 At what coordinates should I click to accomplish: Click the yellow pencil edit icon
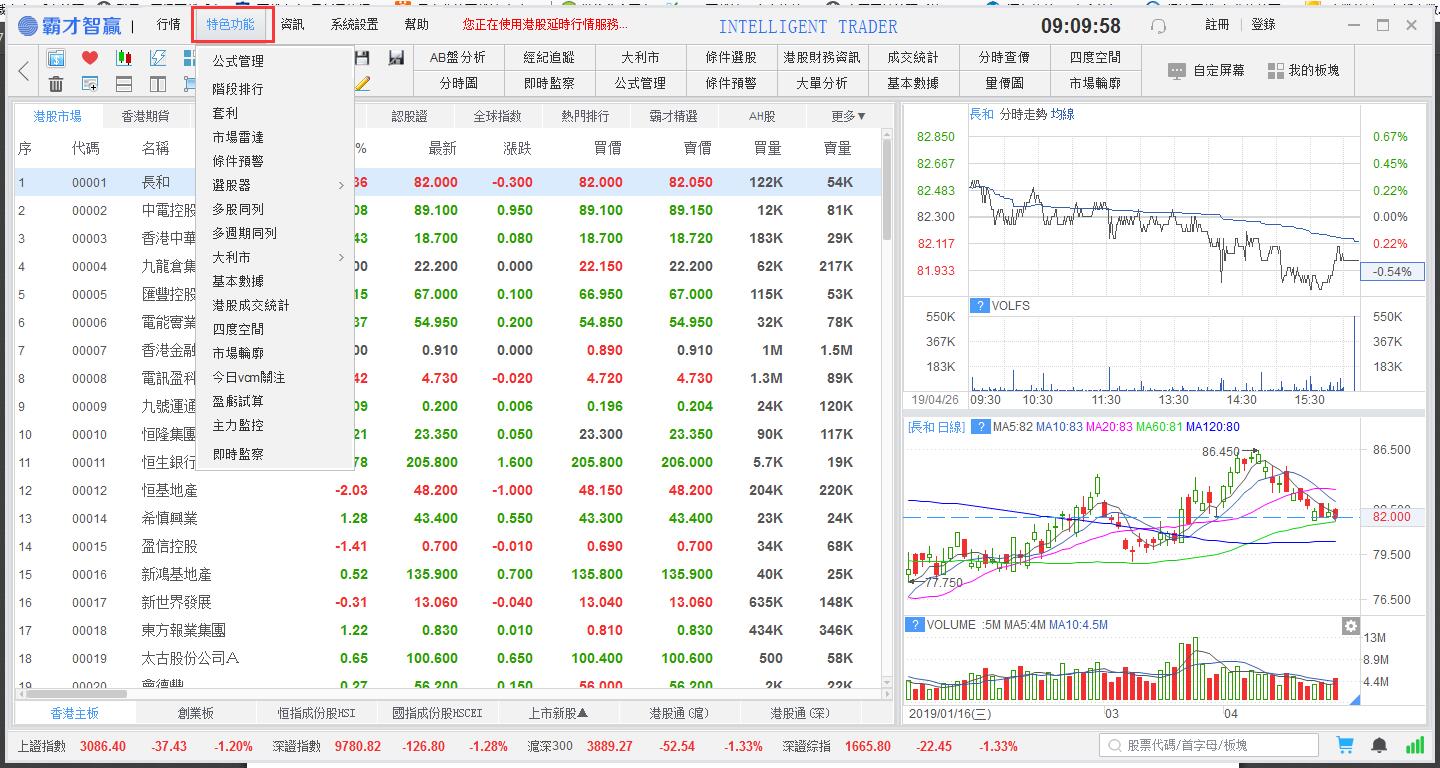[x=362, y=84]
